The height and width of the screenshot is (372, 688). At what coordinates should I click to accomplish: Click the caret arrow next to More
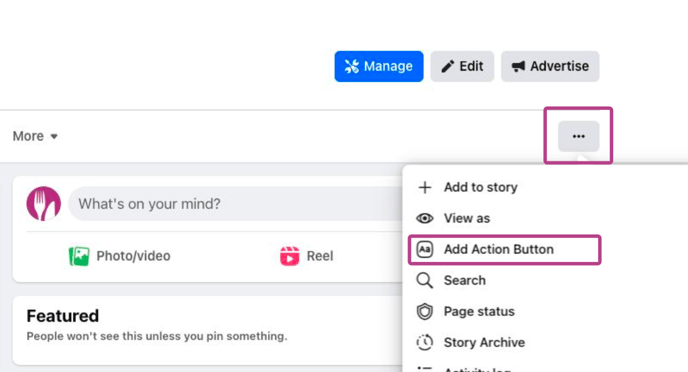54,136
